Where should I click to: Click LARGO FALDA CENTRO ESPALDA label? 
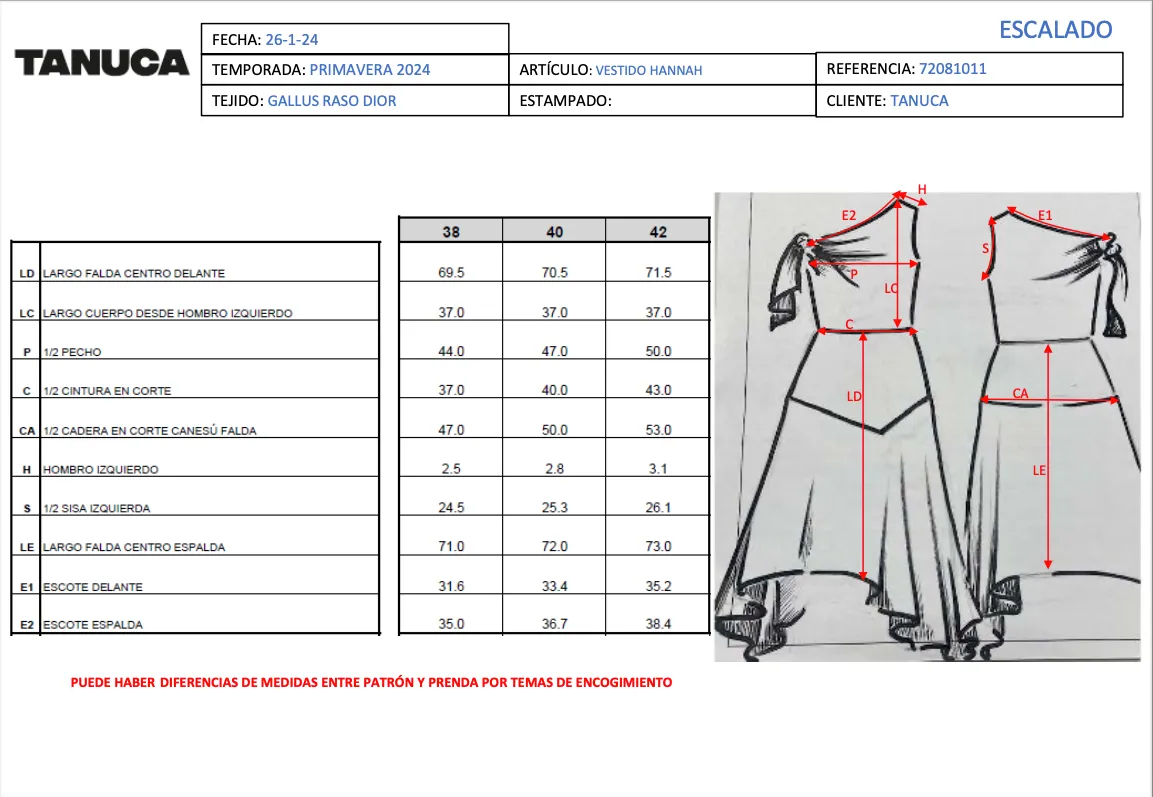[134, 547]
